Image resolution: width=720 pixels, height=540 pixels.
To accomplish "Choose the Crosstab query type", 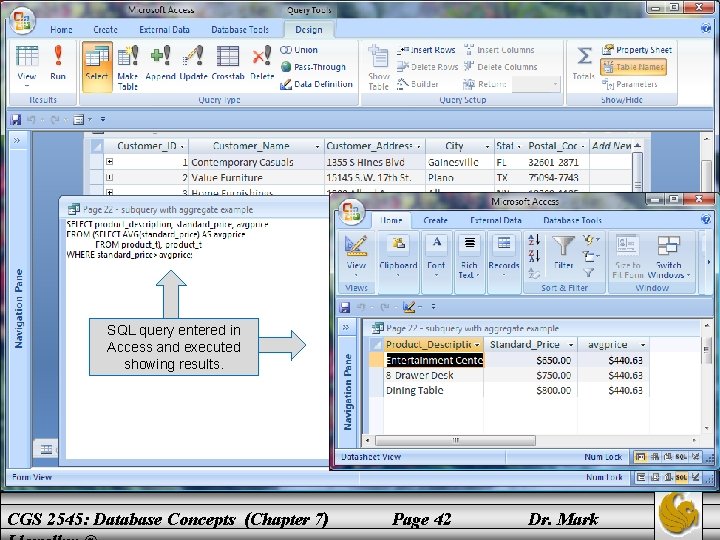I will [228, 62].
